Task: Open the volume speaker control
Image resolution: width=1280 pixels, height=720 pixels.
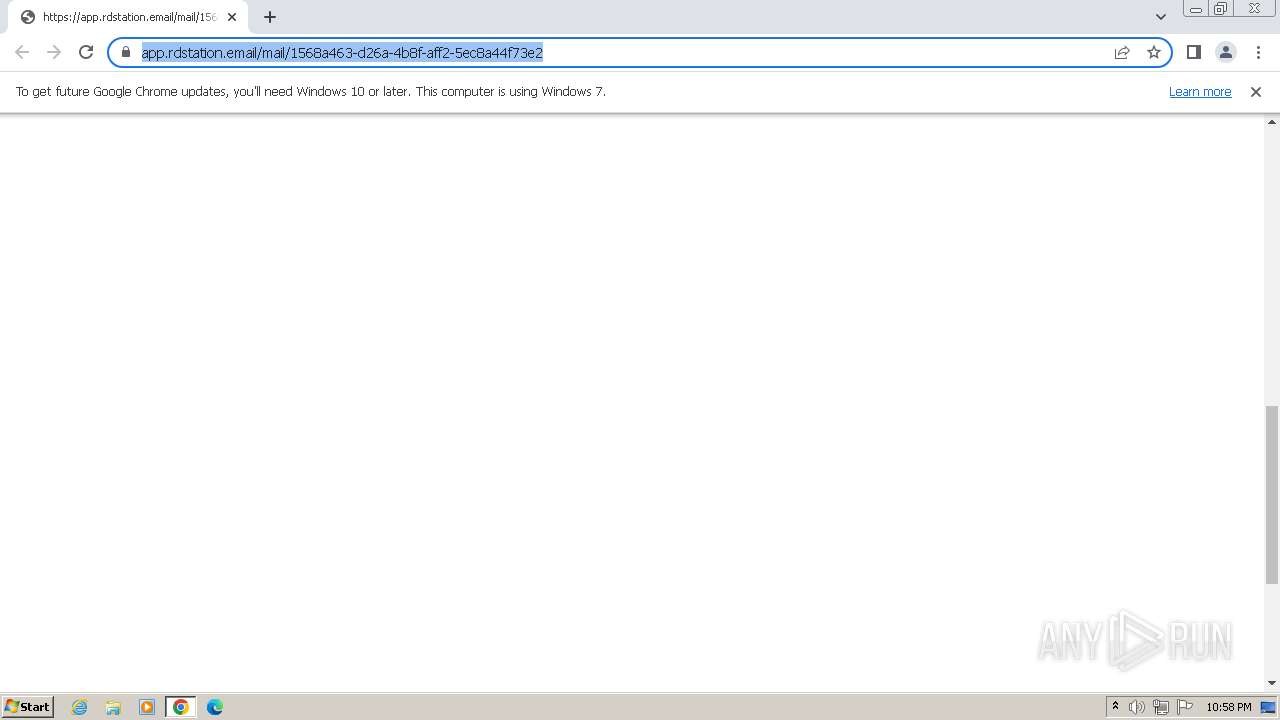Action: pyautogui.click(x=1137, y=707)
